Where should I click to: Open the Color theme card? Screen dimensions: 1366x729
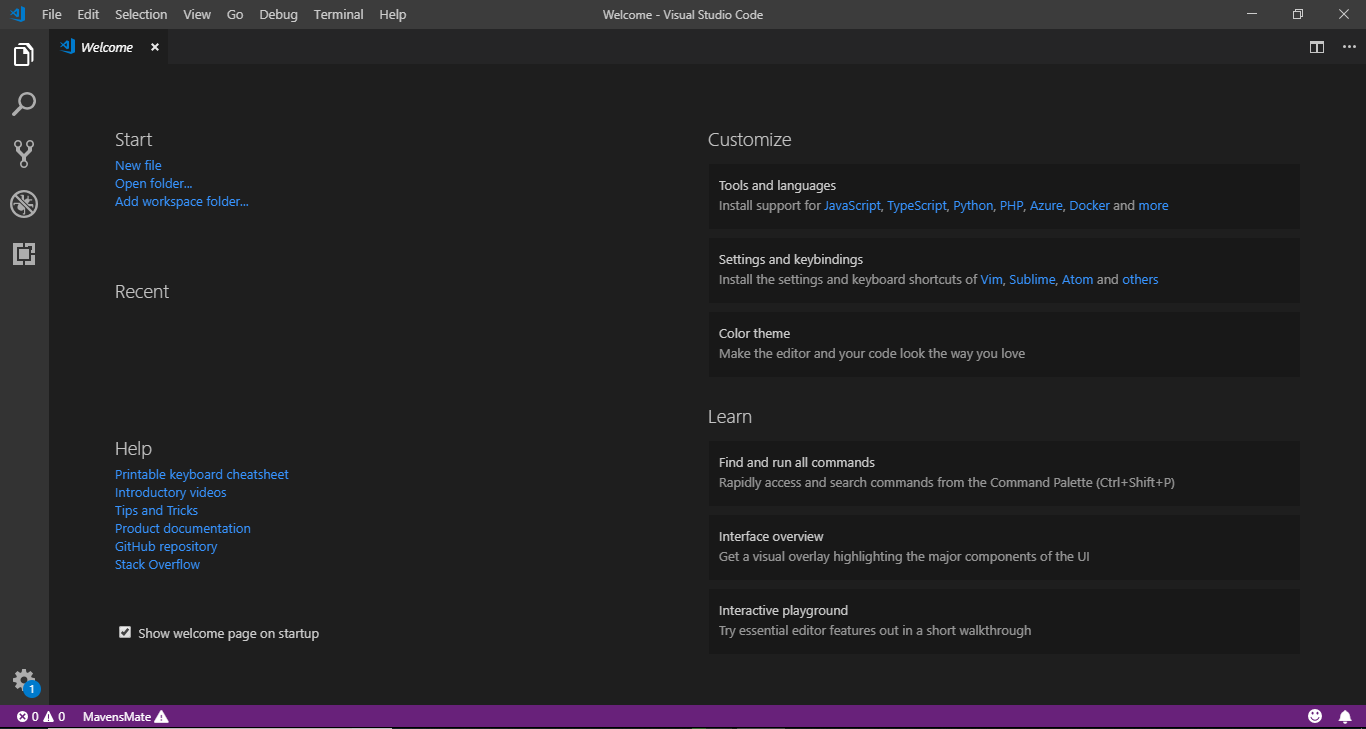[x=1004, y=344]
